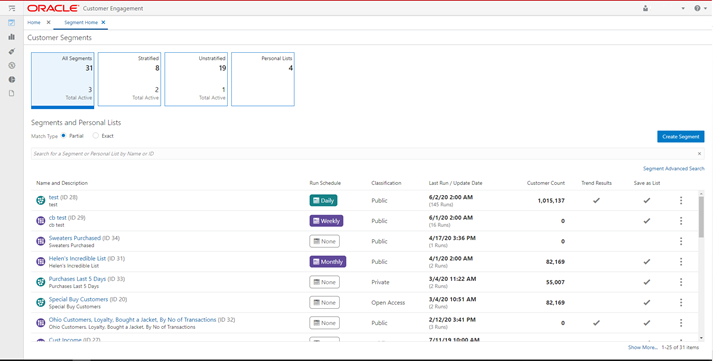Click the Create Segment button
Image resolution: width=713 pixels, height=363 pixels.
point(681,136)
